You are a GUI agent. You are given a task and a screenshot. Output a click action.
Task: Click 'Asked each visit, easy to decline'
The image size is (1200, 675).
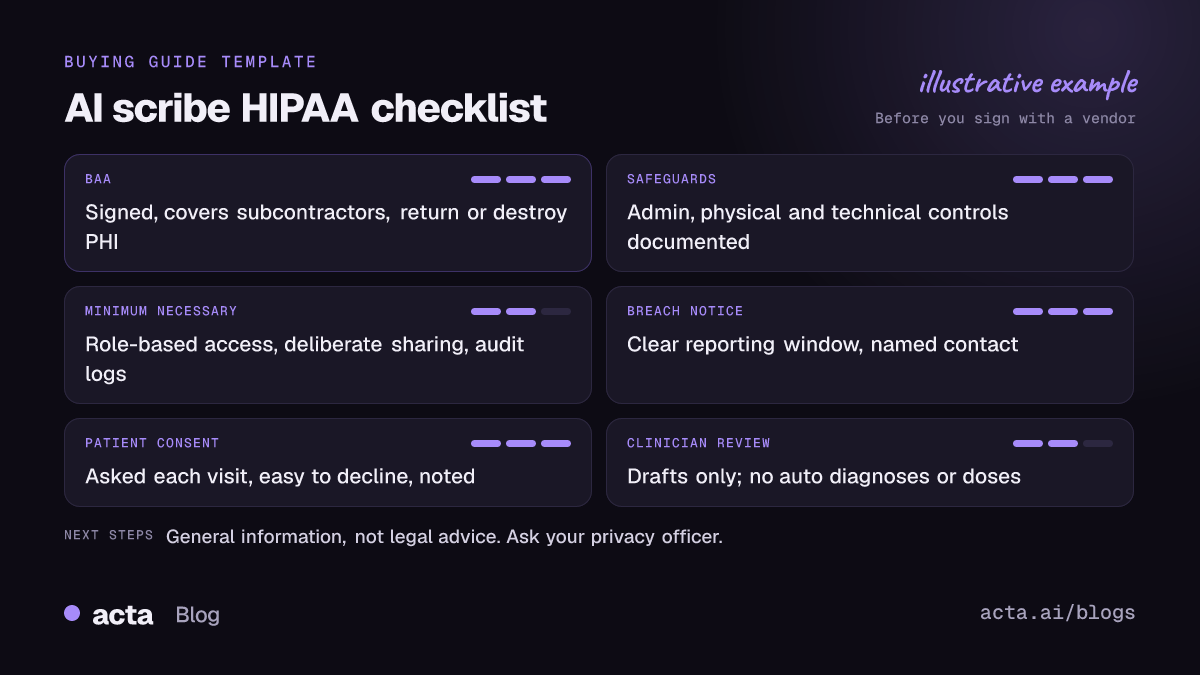tap(280, 477)
